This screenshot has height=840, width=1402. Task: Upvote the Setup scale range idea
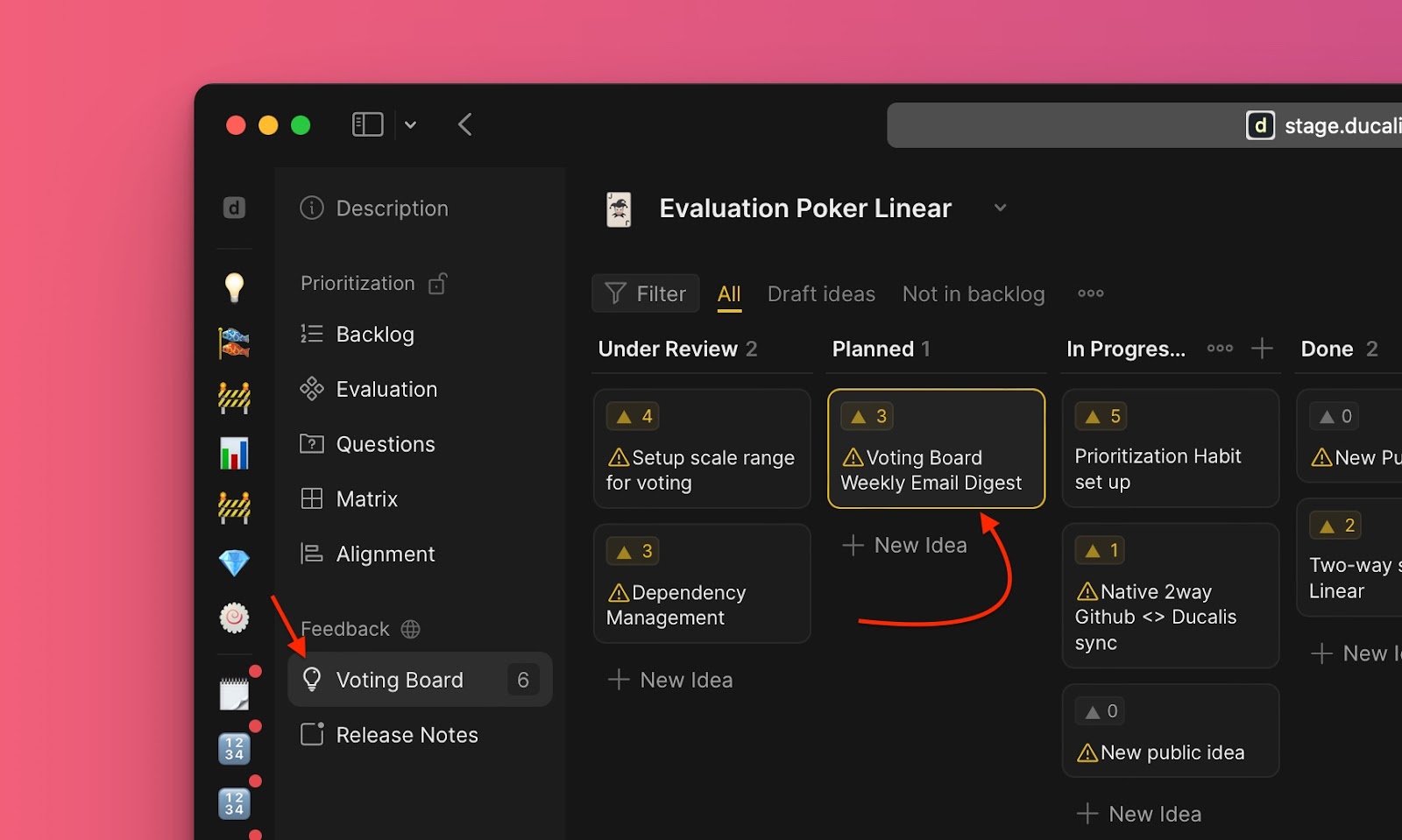pos(634,416)
